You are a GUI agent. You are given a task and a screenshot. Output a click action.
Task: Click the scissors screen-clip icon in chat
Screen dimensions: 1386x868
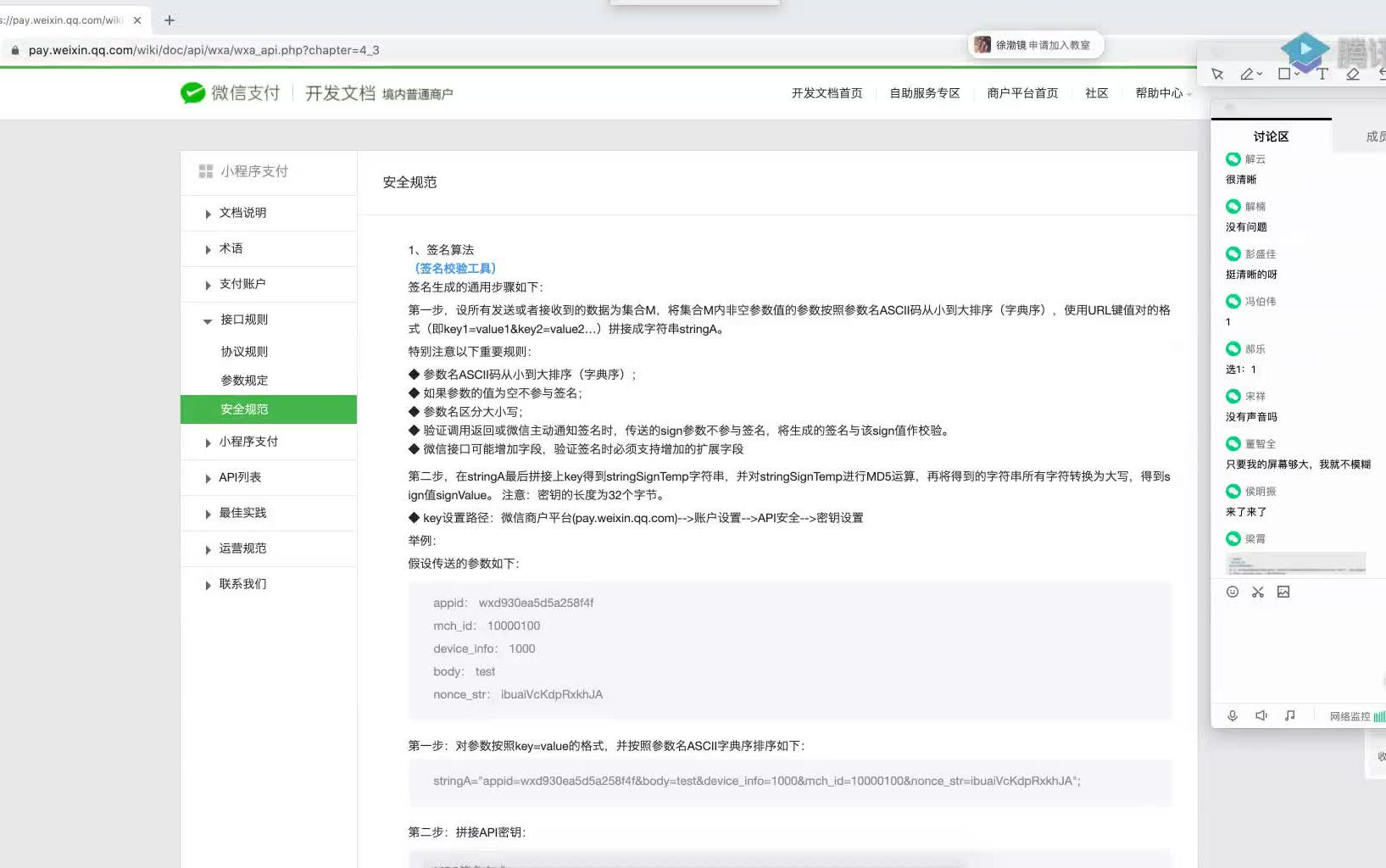1258,592
